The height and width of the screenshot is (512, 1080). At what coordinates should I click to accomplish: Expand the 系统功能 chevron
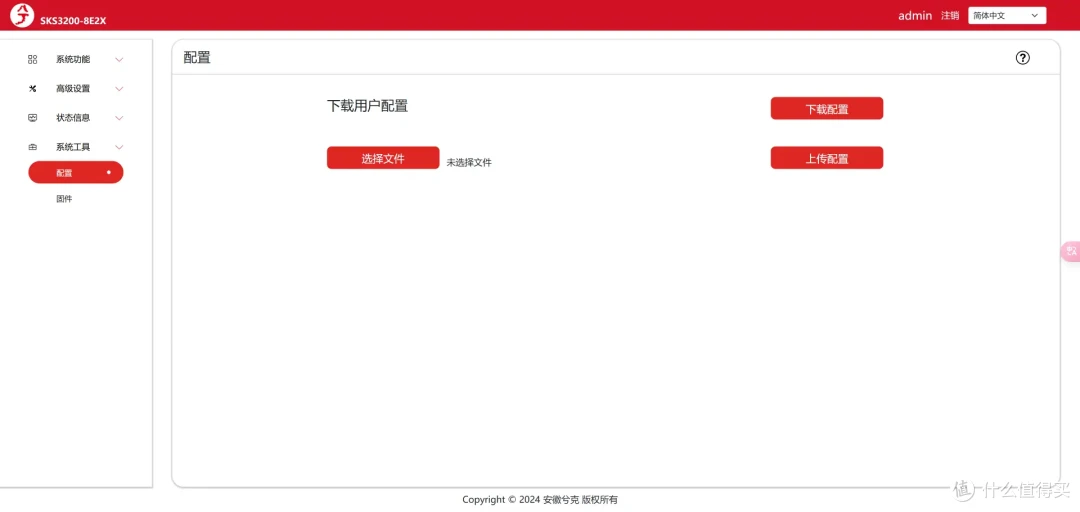[x=119, y=60]
